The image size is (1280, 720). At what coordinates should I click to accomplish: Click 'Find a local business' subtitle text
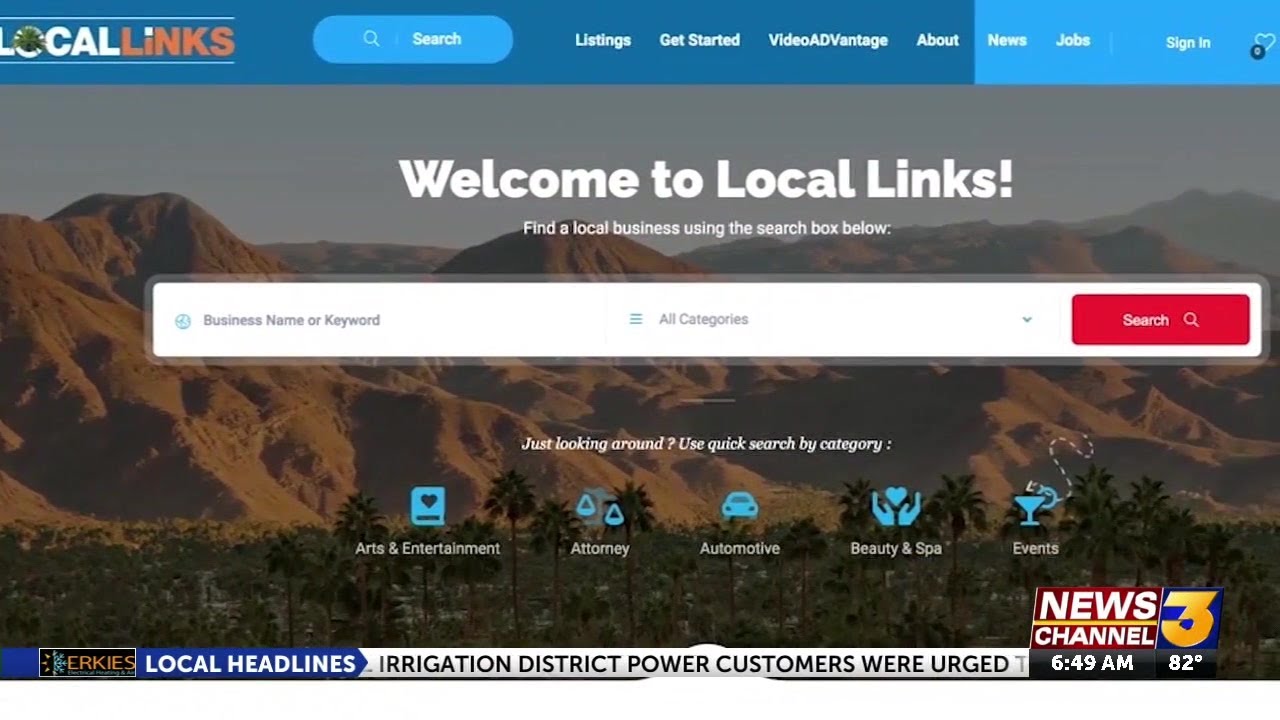tap(707, 228)
